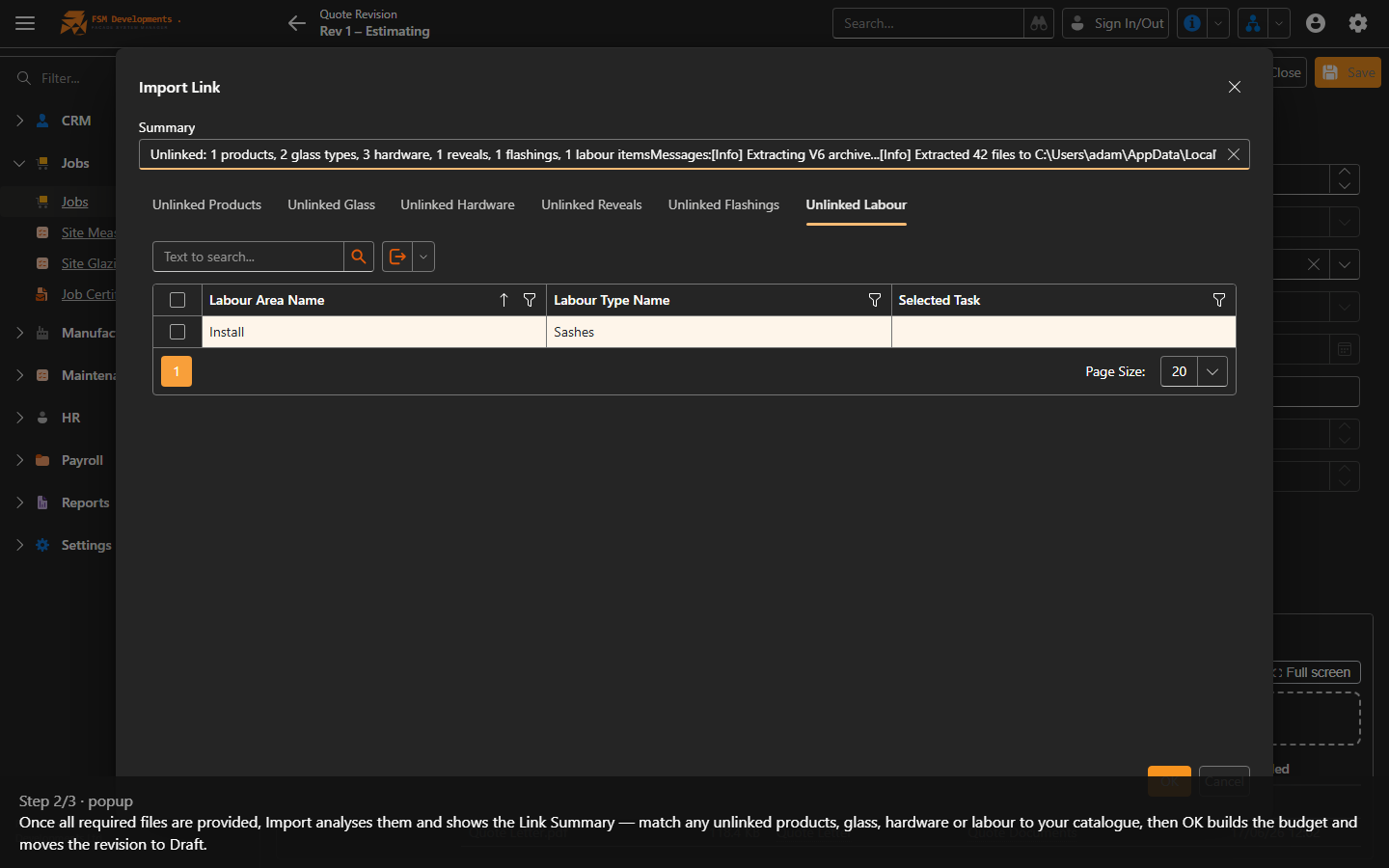Open the export options dropdown arrow

[423, 257]
